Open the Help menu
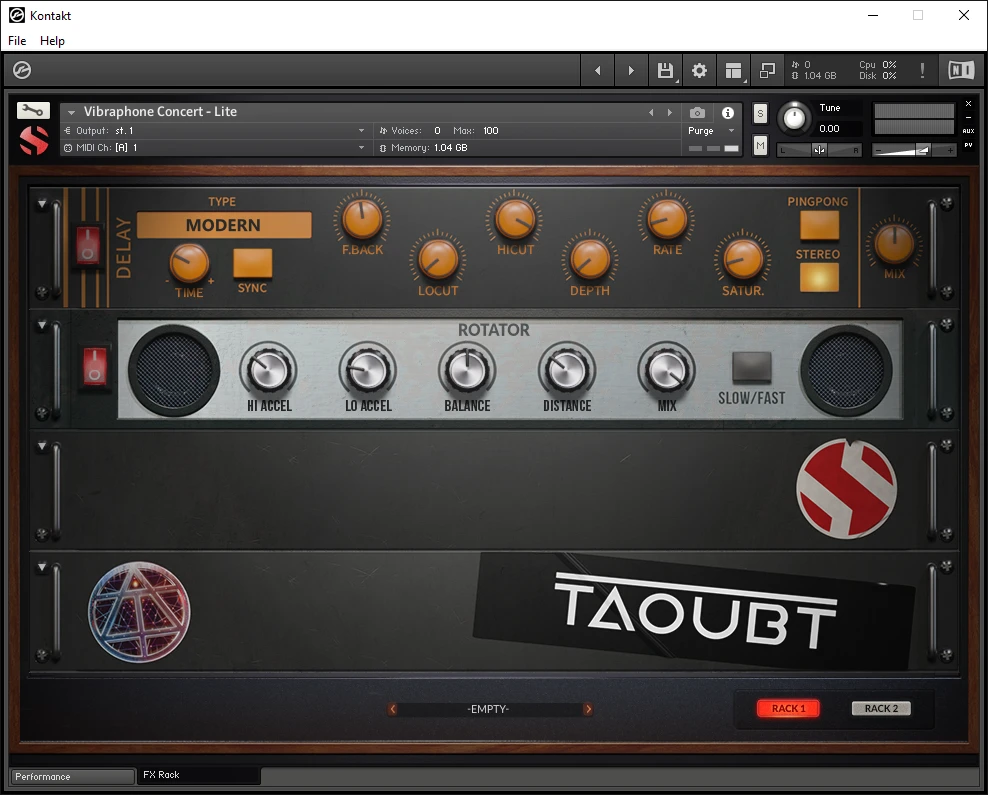 pyautogui.click(x=52, y=41)
